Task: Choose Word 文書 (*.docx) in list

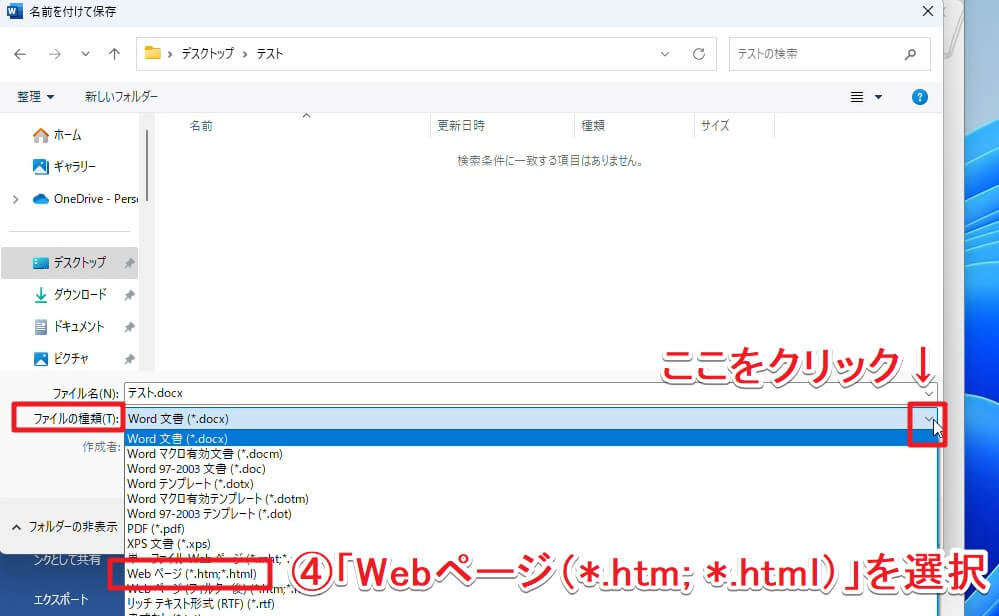Action: [531, 438]
